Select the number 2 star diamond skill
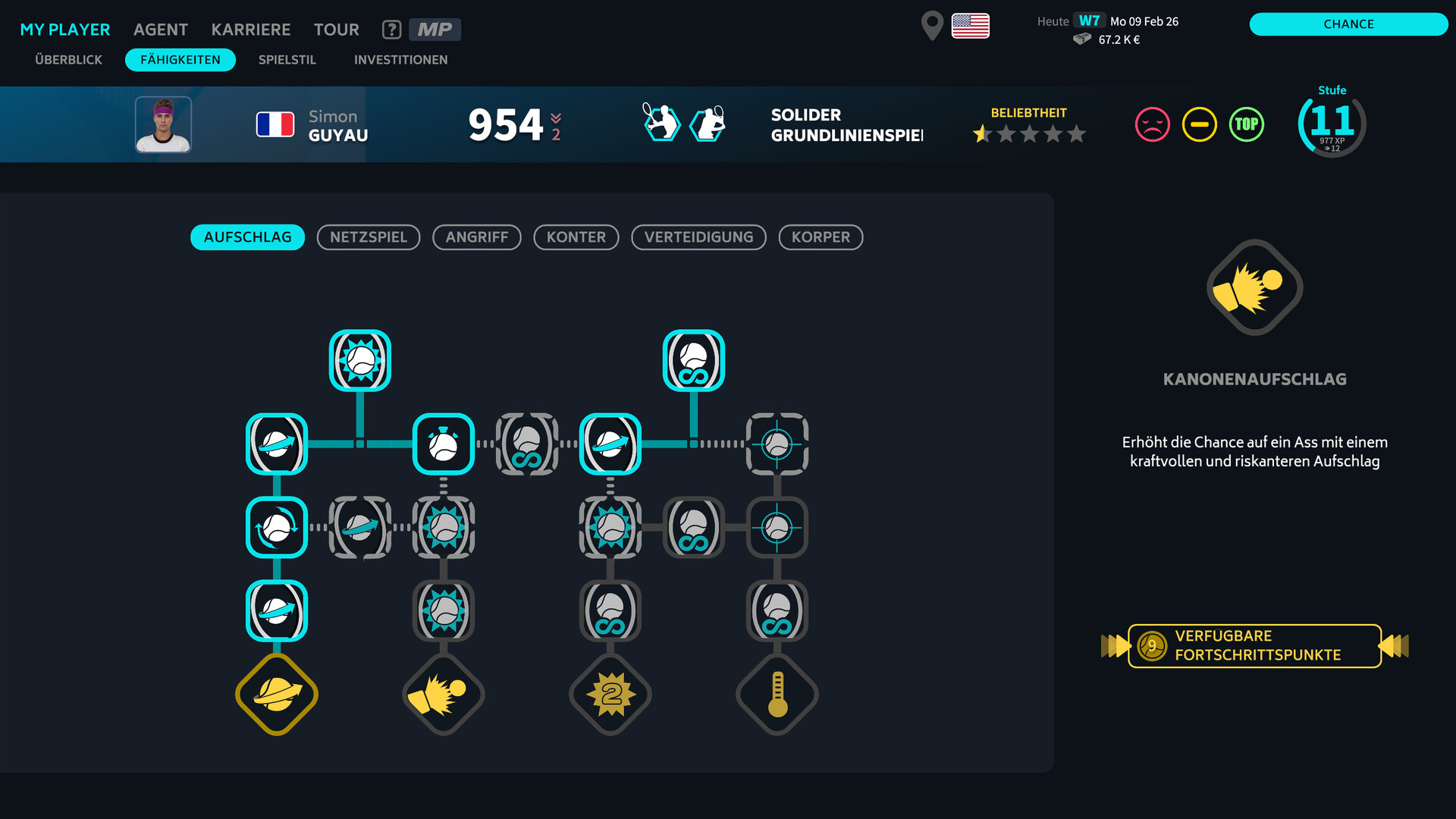1456x819 pixels. coord(610,694)
